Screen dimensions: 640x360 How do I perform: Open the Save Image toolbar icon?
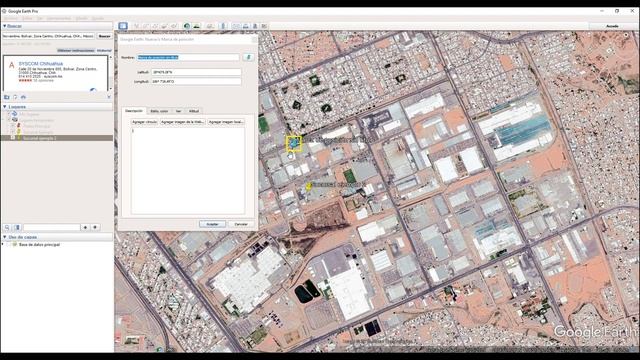255,26
